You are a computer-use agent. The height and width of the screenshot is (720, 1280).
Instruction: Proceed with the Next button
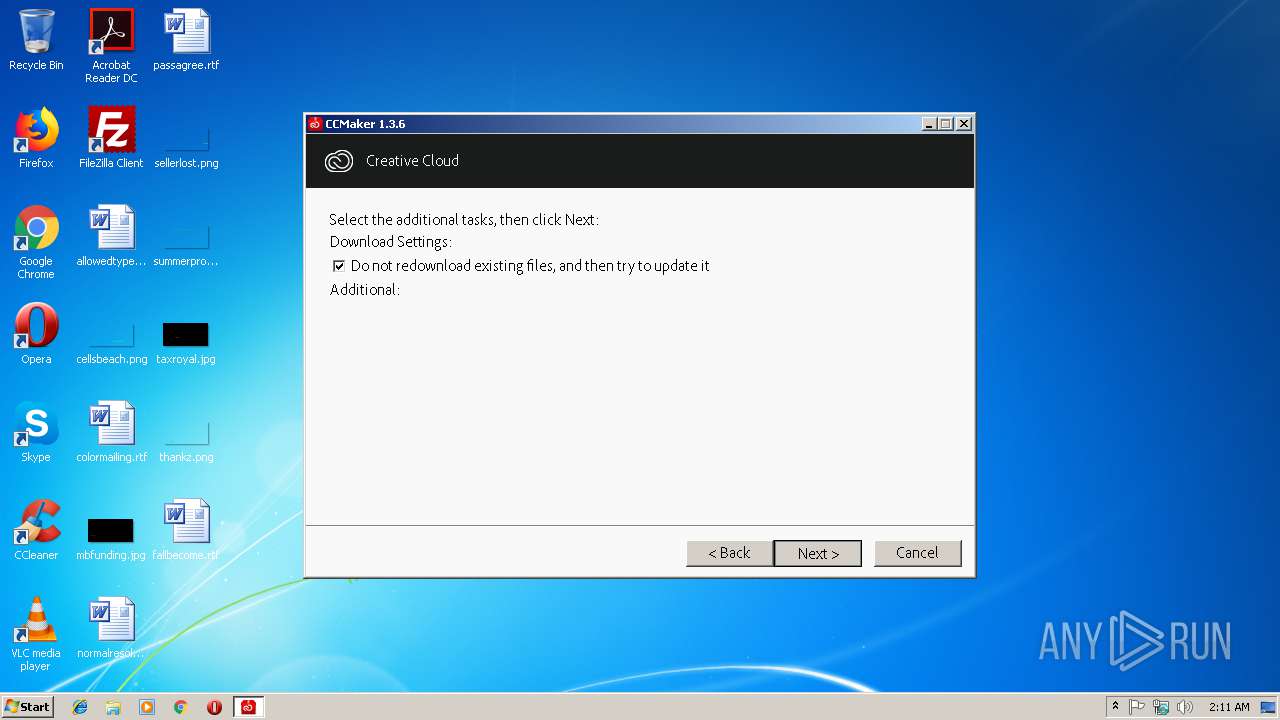click(818, 553)
